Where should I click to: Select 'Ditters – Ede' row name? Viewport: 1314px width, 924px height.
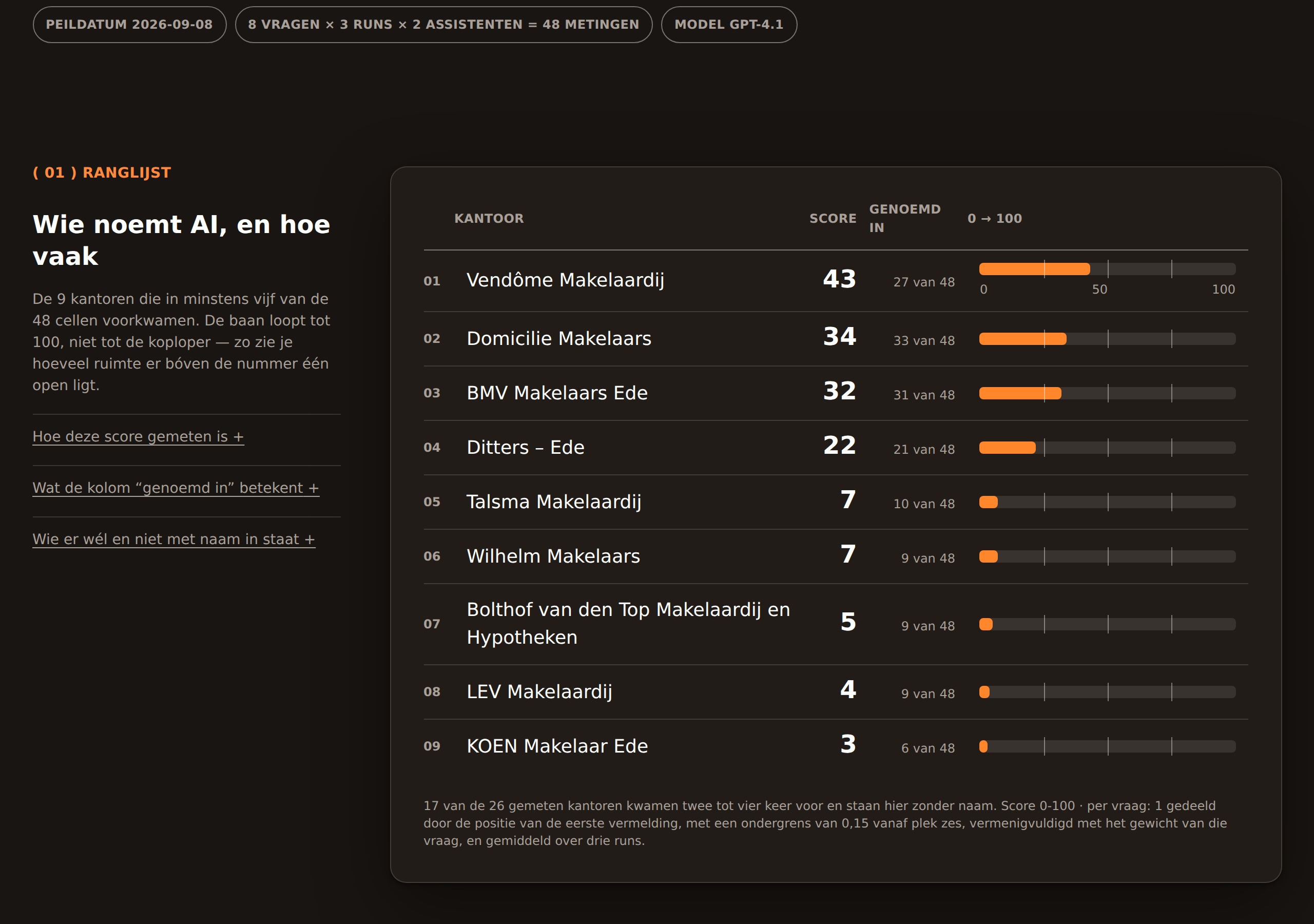point(526,447)
